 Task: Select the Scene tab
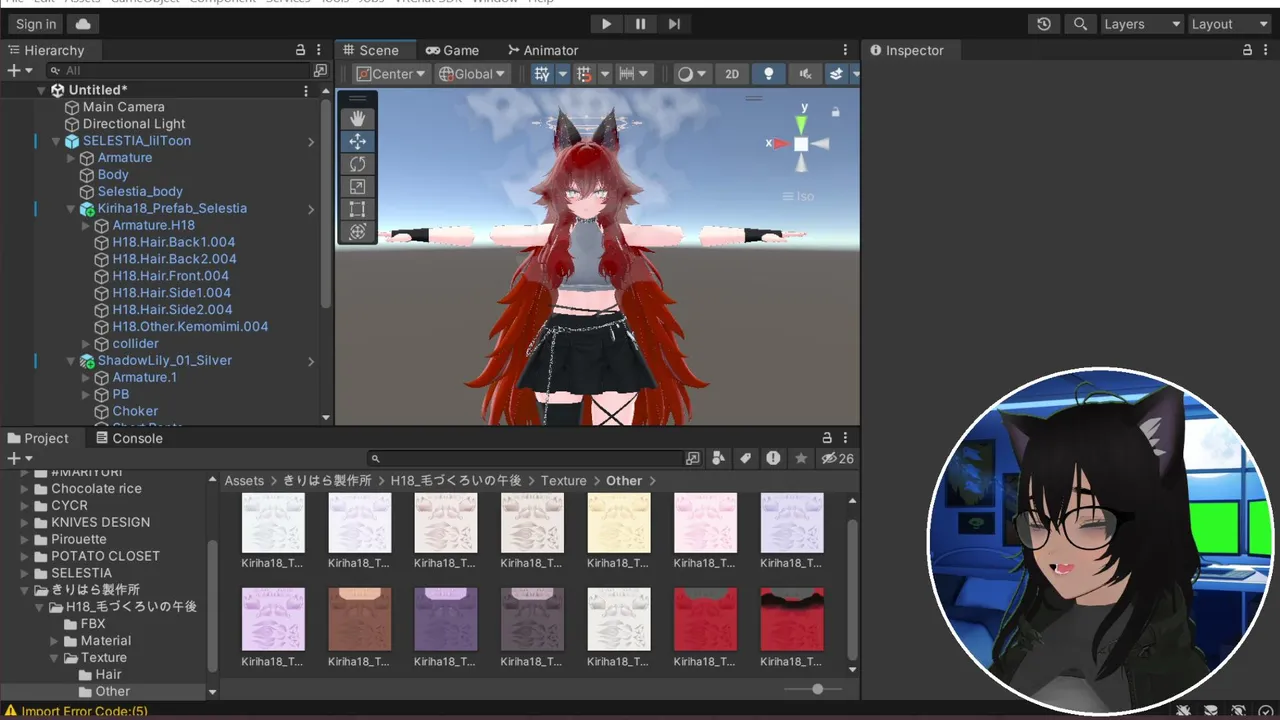pos(371,50)
